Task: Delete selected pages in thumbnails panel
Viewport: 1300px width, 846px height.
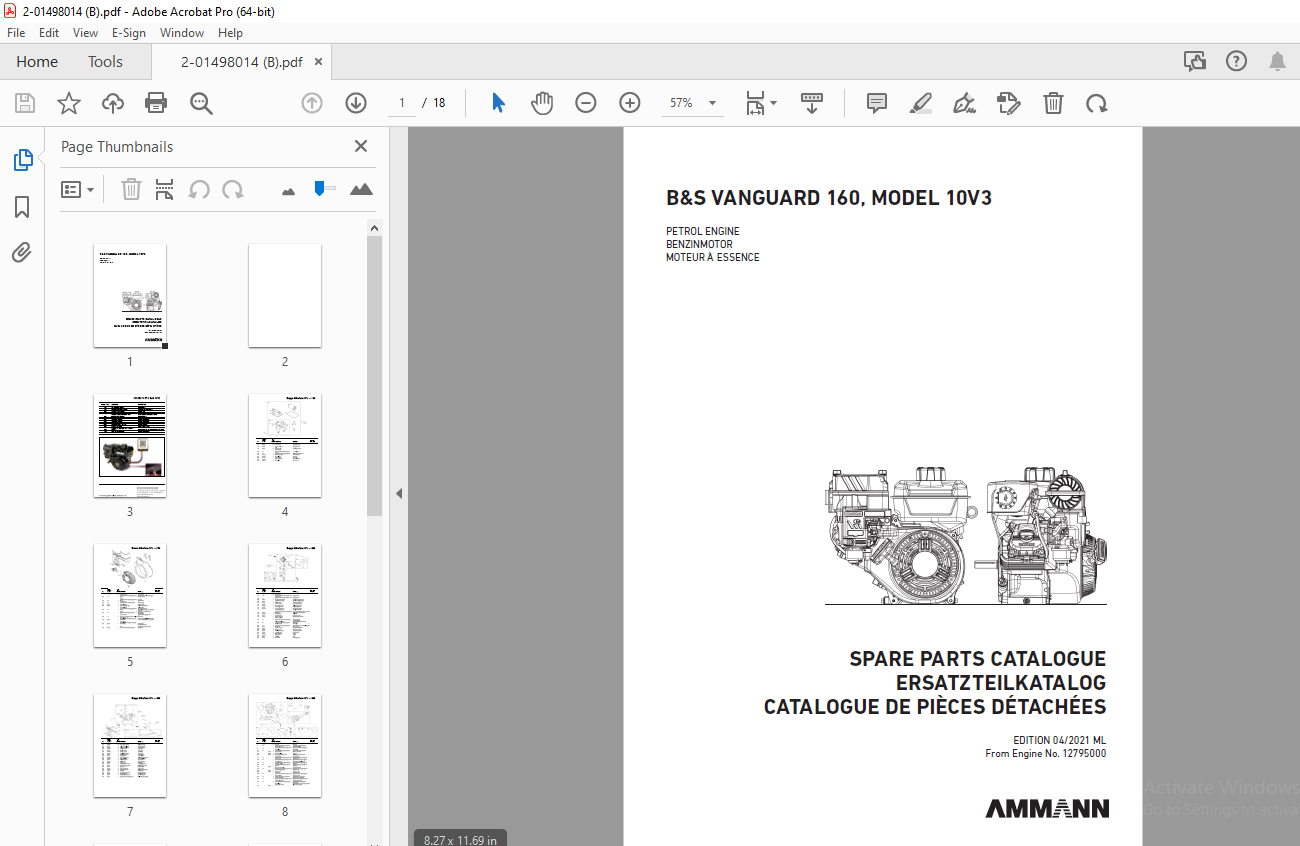Action: point(131,189)
